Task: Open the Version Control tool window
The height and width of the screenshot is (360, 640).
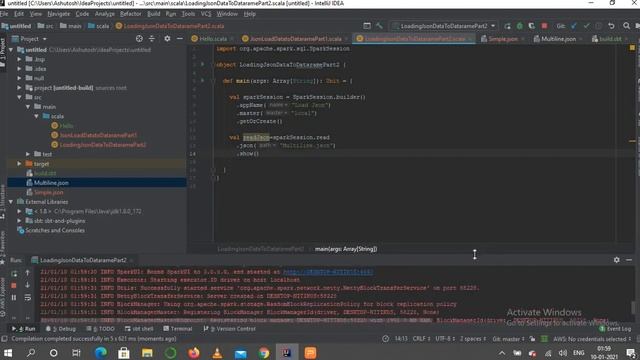Action: click(x=229, y=329)
